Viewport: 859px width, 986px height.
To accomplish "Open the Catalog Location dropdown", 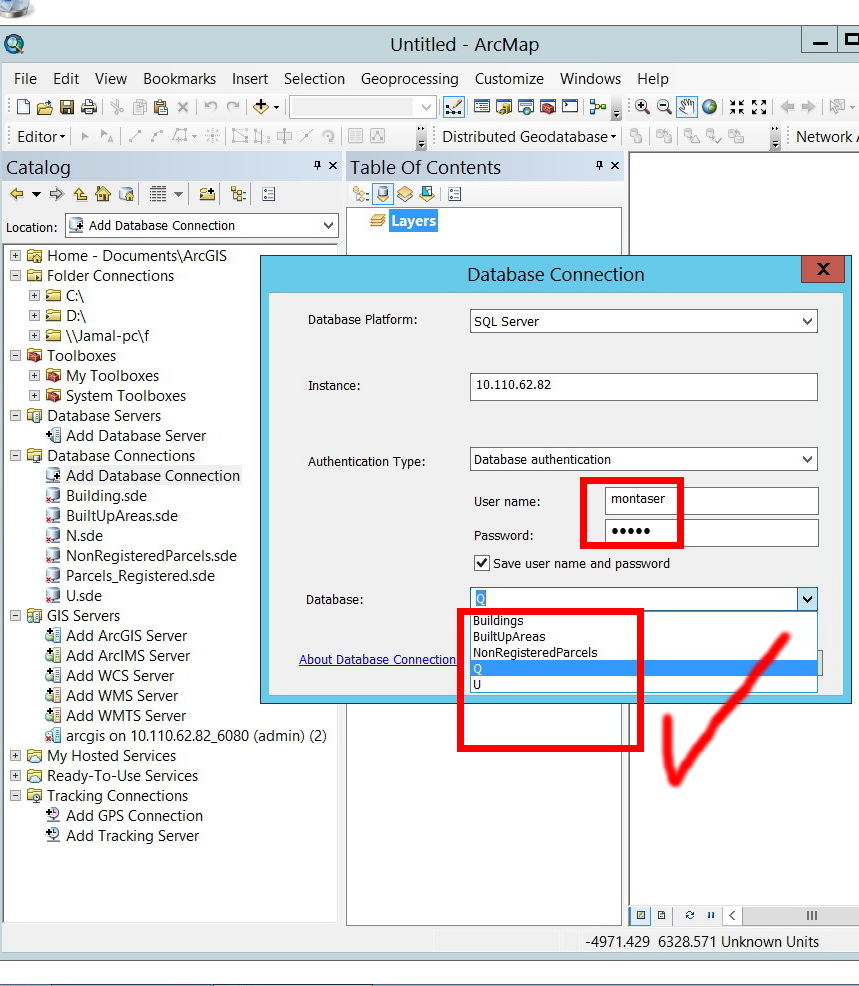I will (328, 225).
